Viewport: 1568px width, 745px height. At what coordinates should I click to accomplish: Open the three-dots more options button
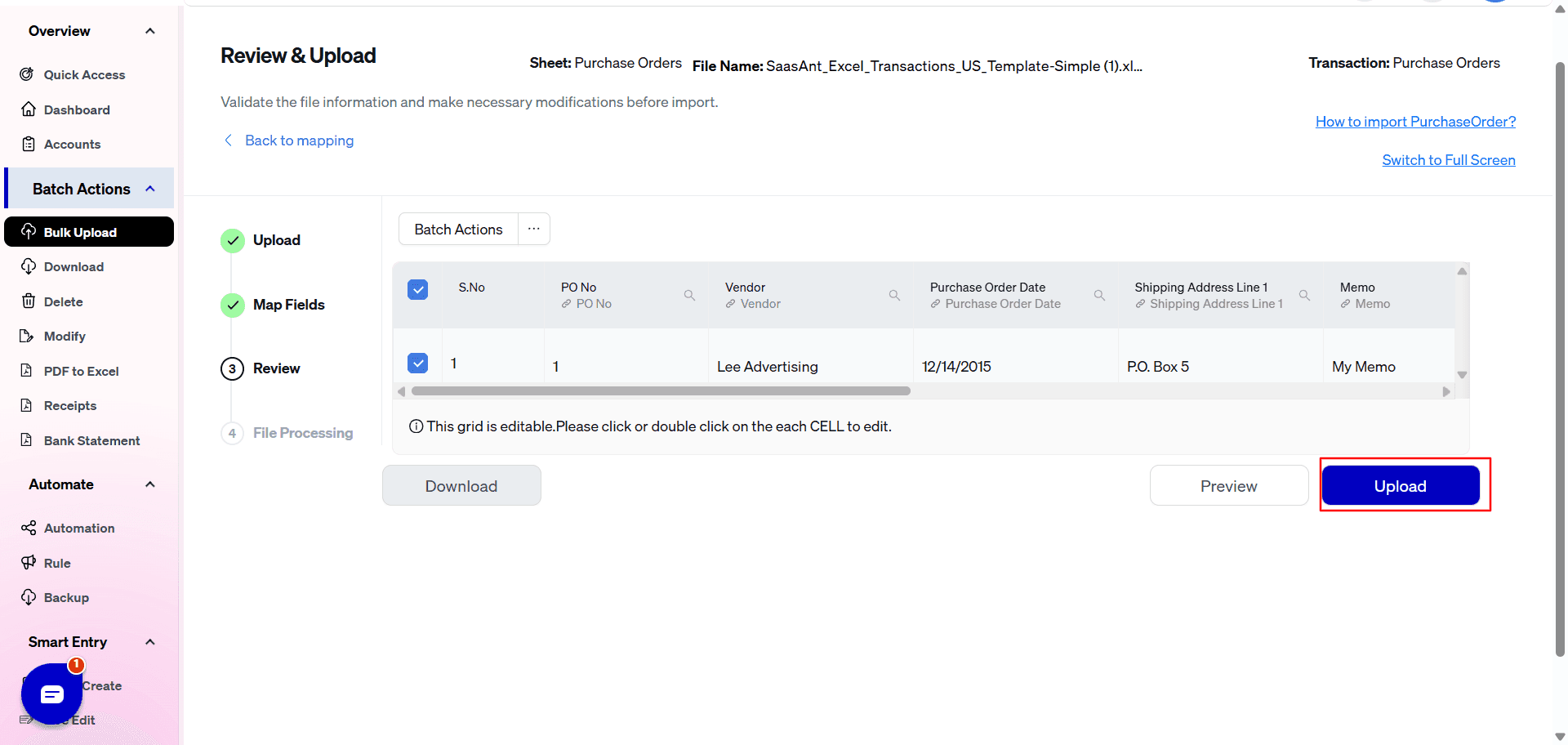(x=533, y=229)
